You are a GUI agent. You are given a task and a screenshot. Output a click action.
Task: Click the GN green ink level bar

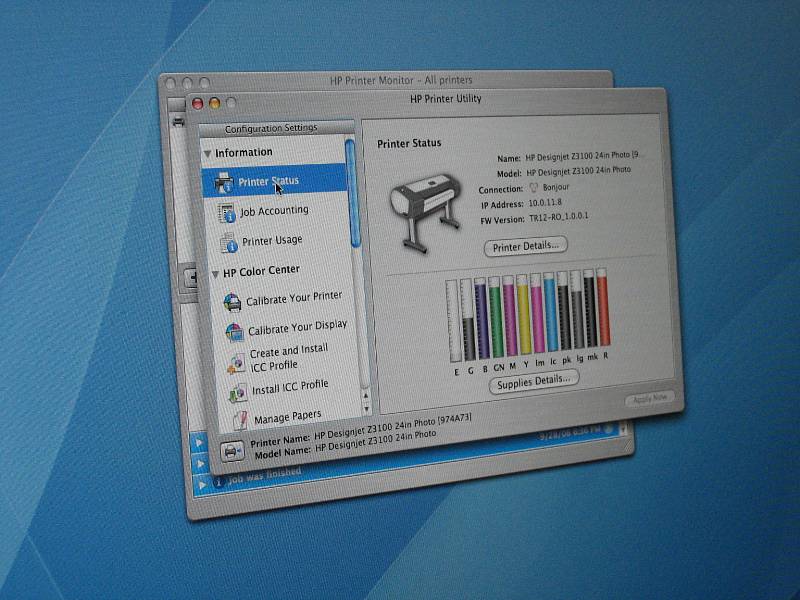495,317
